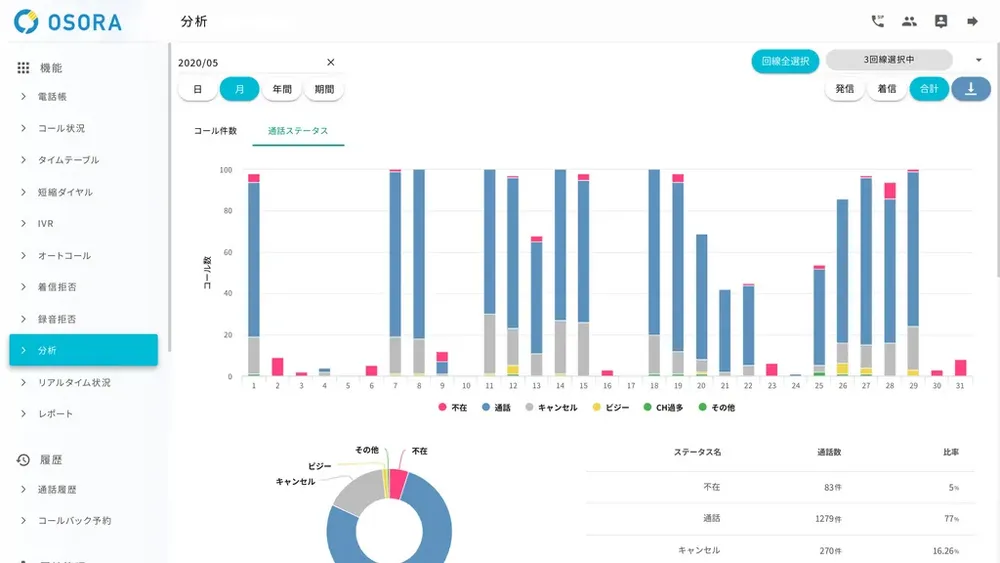Clear the 2020/05 date with X

330,62
